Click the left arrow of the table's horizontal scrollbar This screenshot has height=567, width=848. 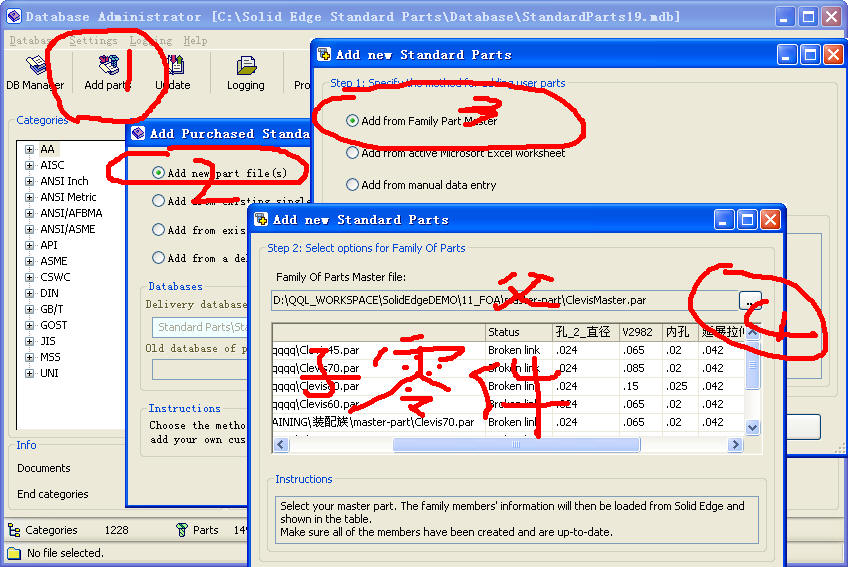point(281,445)
